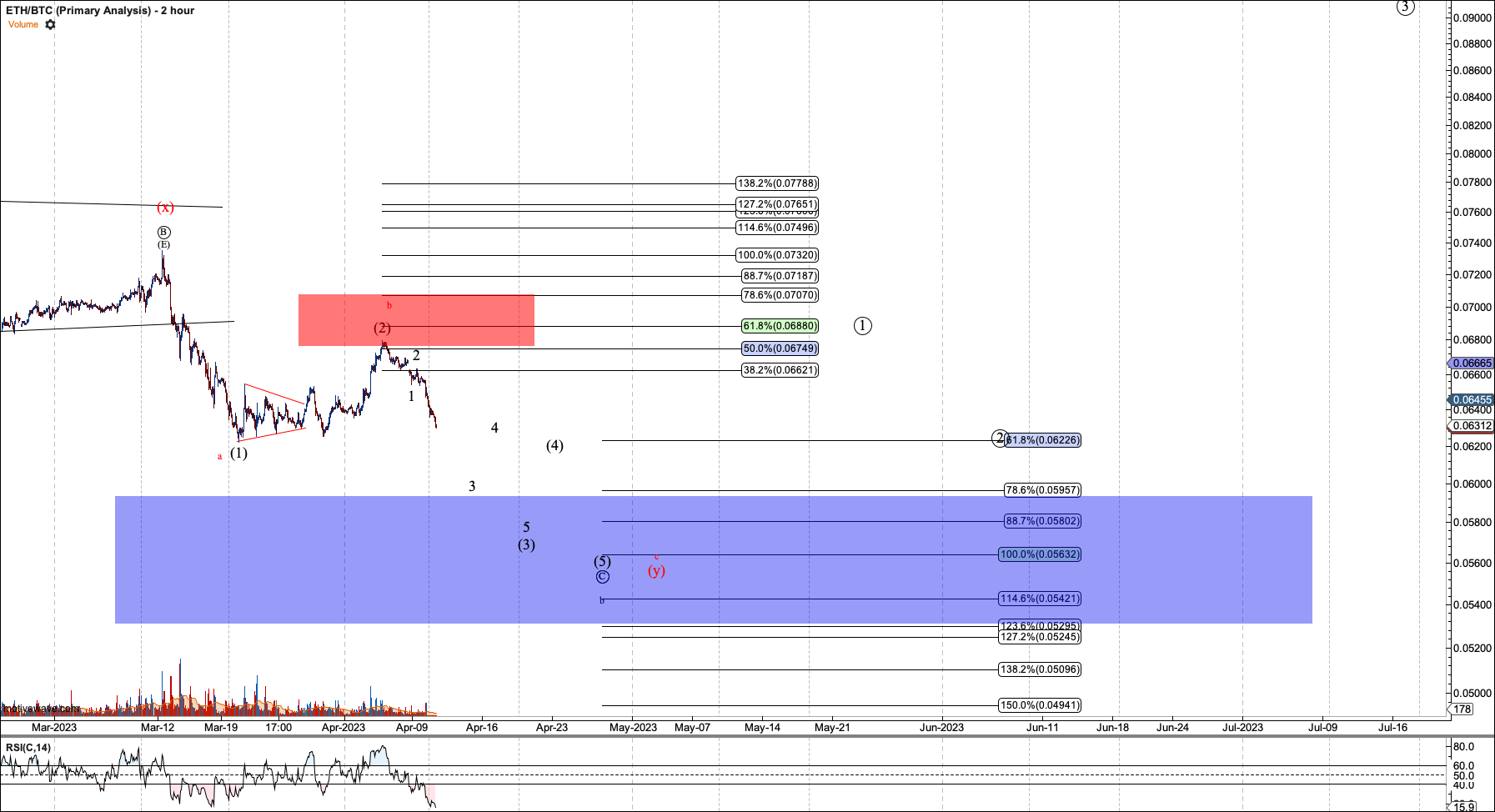Screen dimensions: 1495x812
Task: Select the ETH/BTC (Primary Analysis) chart title
Action: click(x=100, y=10)
